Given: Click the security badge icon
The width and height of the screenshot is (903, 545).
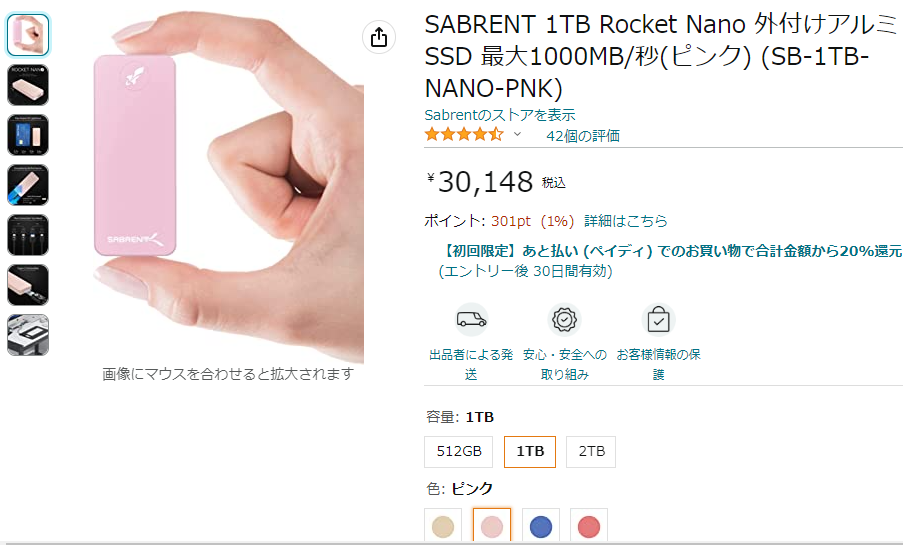Looking at the screenshot, I should (x=564, y=319).
